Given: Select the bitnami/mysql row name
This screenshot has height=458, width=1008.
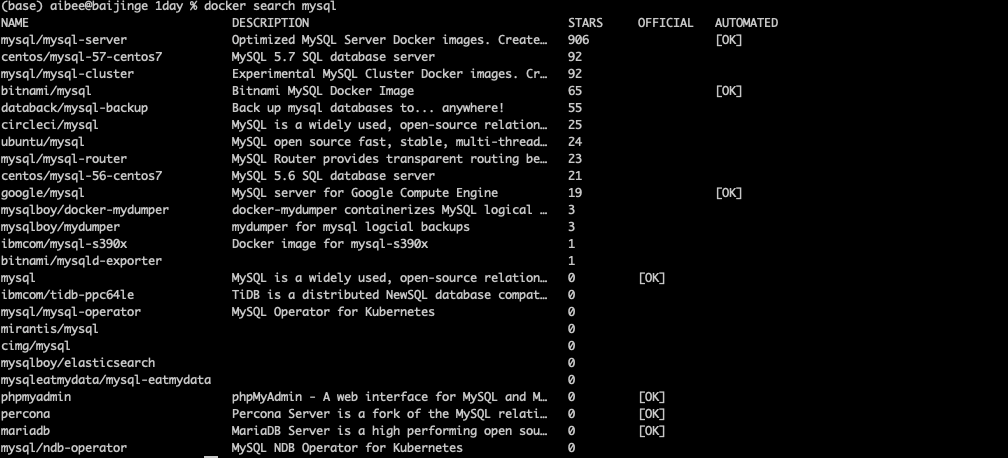Looking at the screenshot, I should pos(46,91).
